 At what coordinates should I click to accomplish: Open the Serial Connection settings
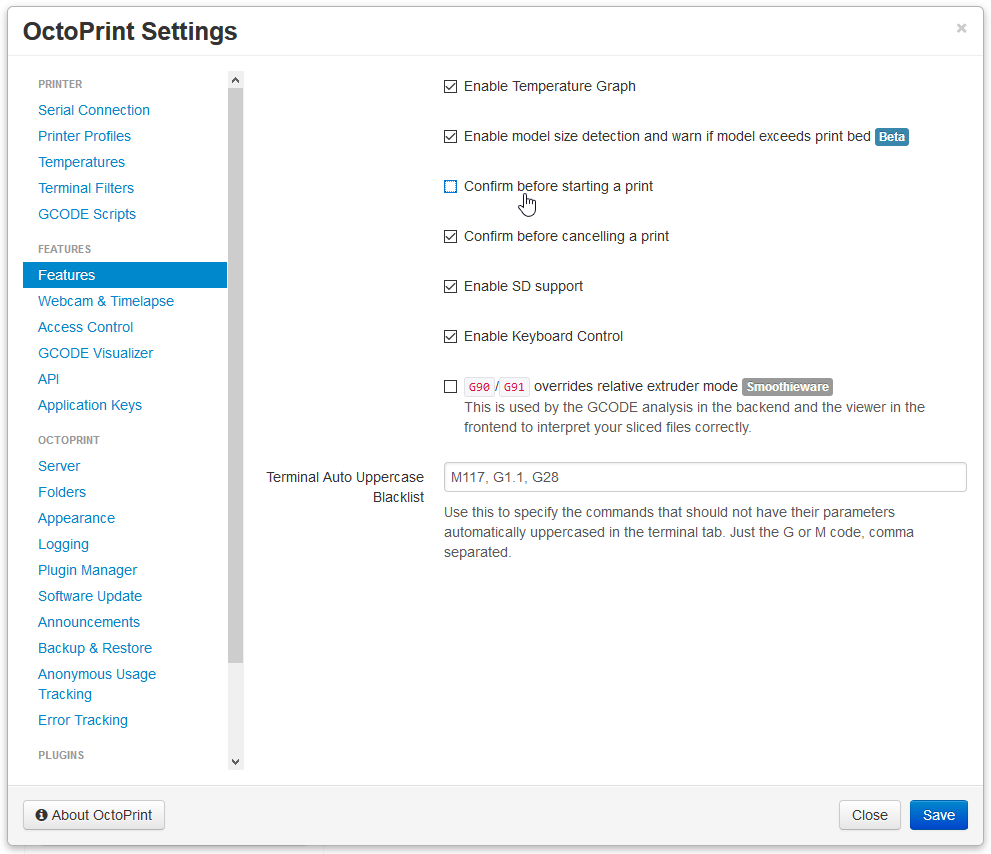coord(93,110)
